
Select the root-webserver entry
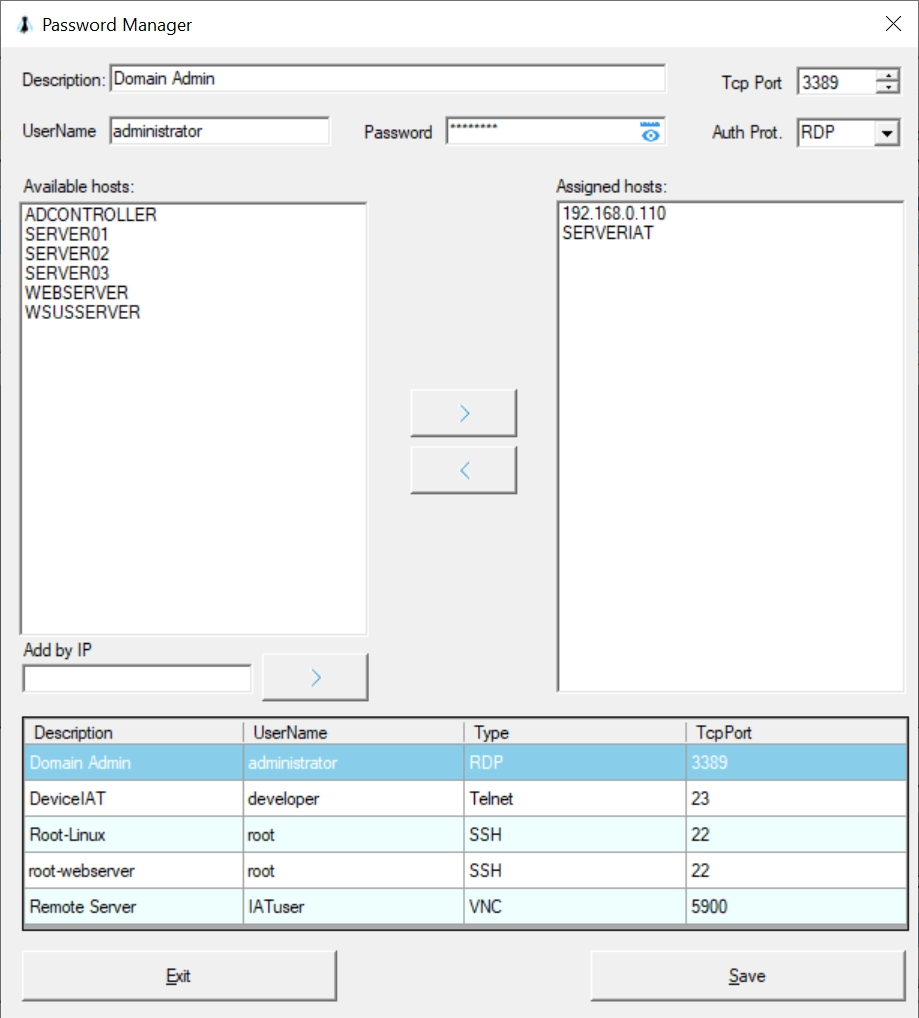click(134, 871)
